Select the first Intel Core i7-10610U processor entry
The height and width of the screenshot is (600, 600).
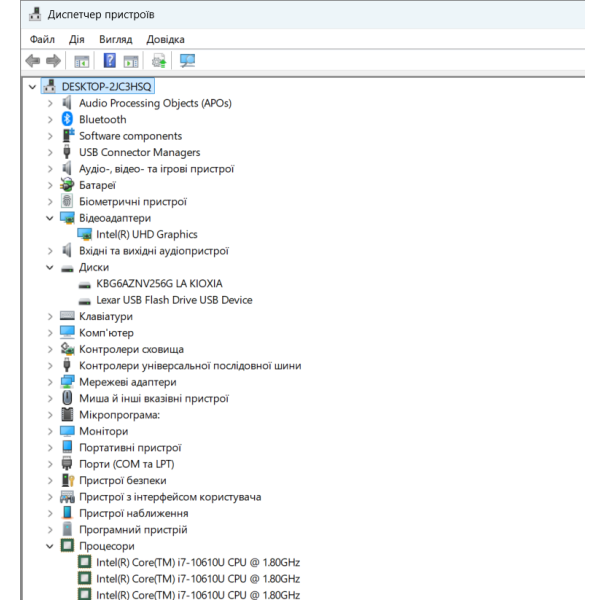(198, 562)
